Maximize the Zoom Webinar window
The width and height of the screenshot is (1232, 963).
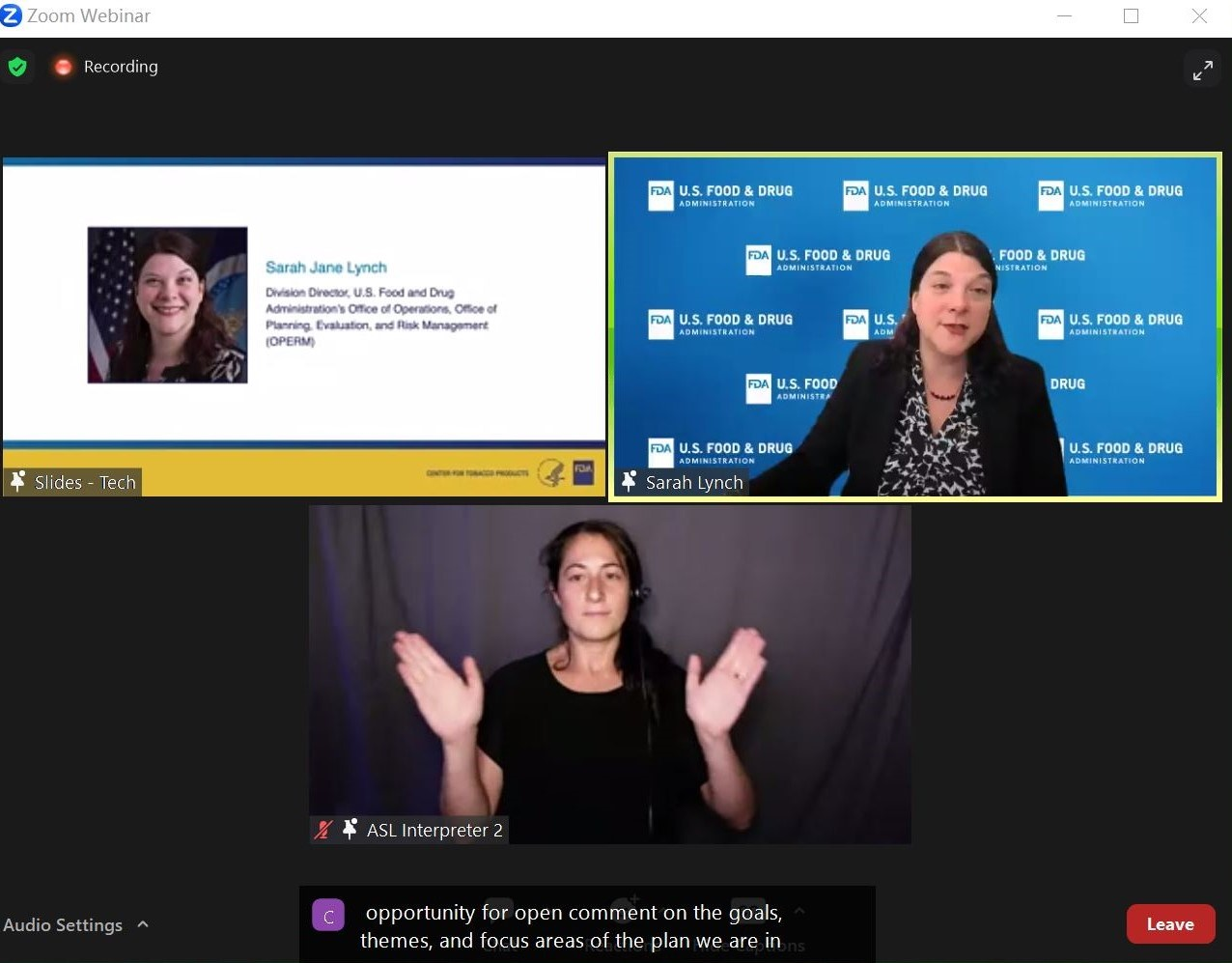tap(1131, 15)
